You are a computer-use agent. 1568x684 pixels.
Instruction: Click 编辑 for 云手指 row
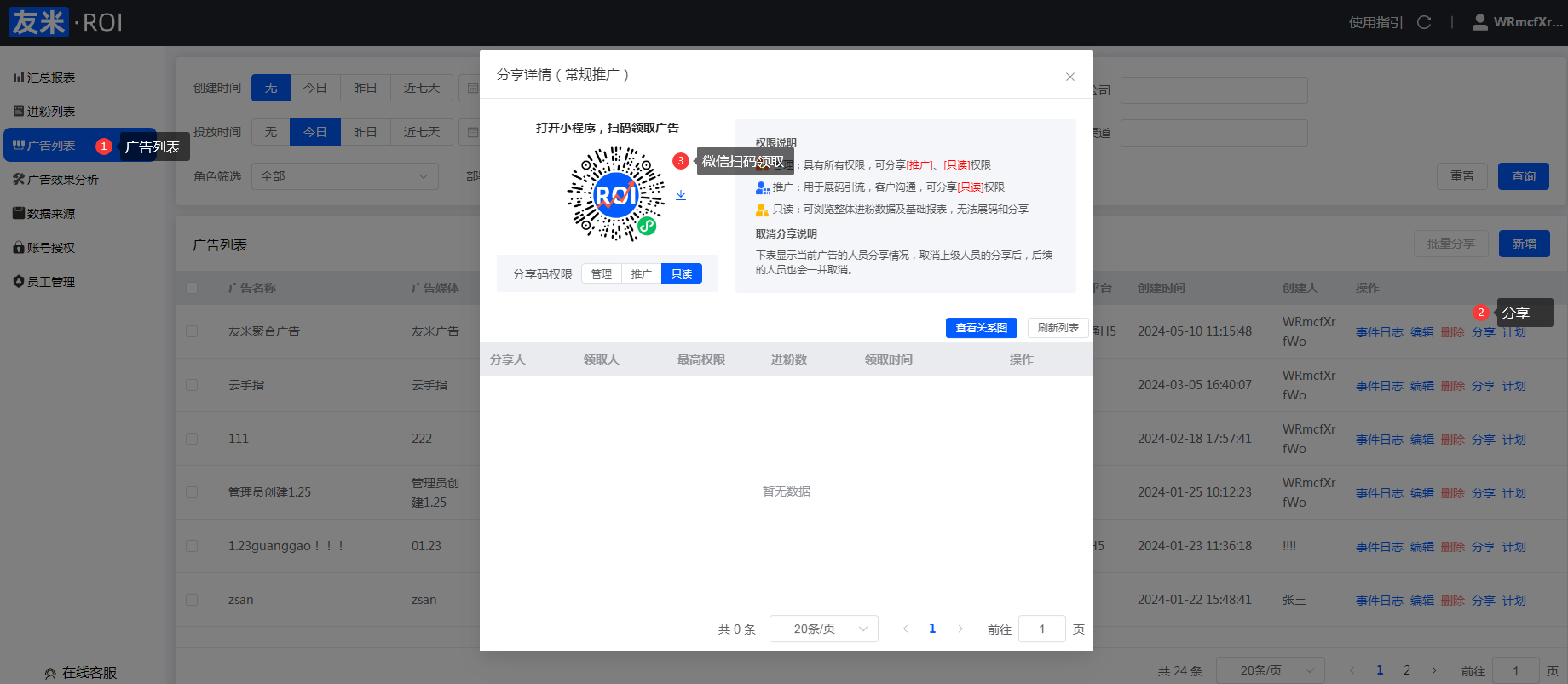point(1422,386)
